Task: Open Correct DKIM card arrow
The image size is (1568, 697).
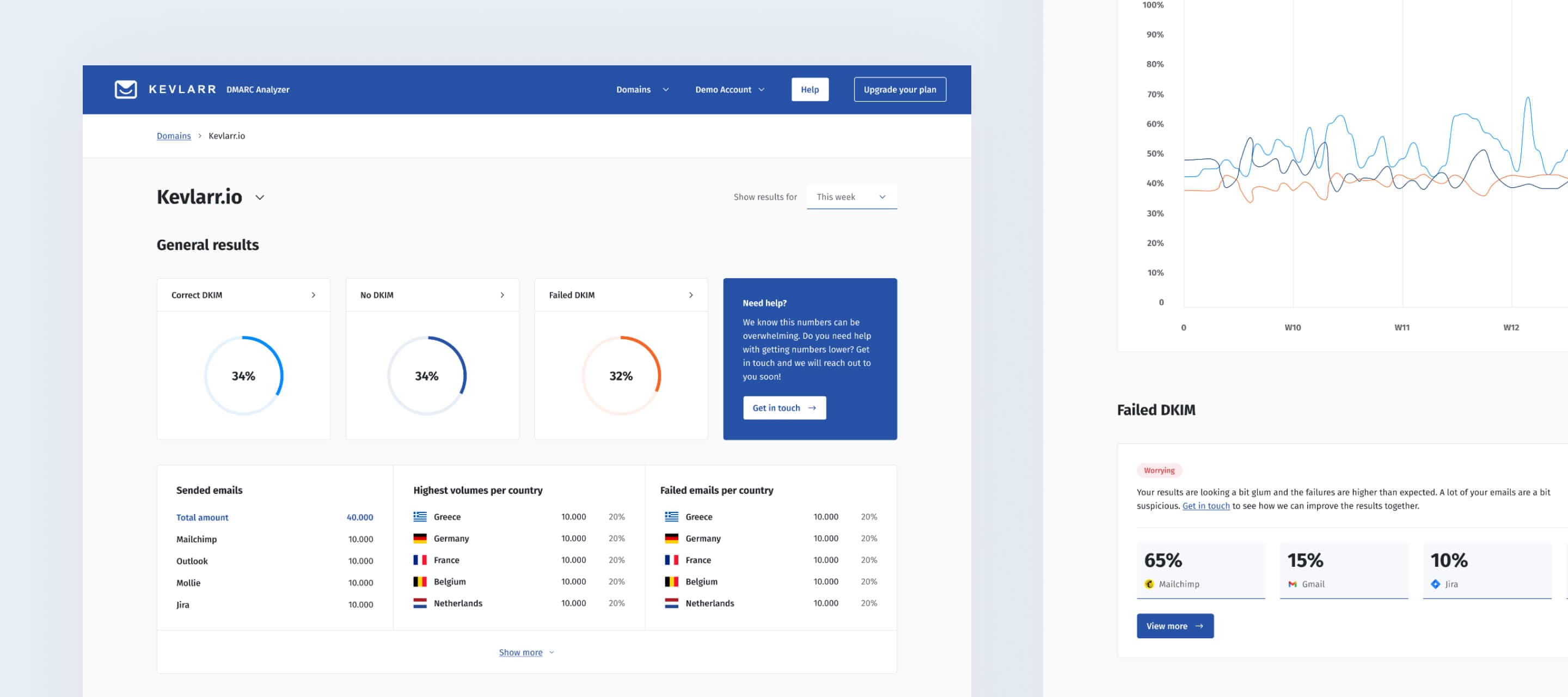Action: click(x=314, y=295)
